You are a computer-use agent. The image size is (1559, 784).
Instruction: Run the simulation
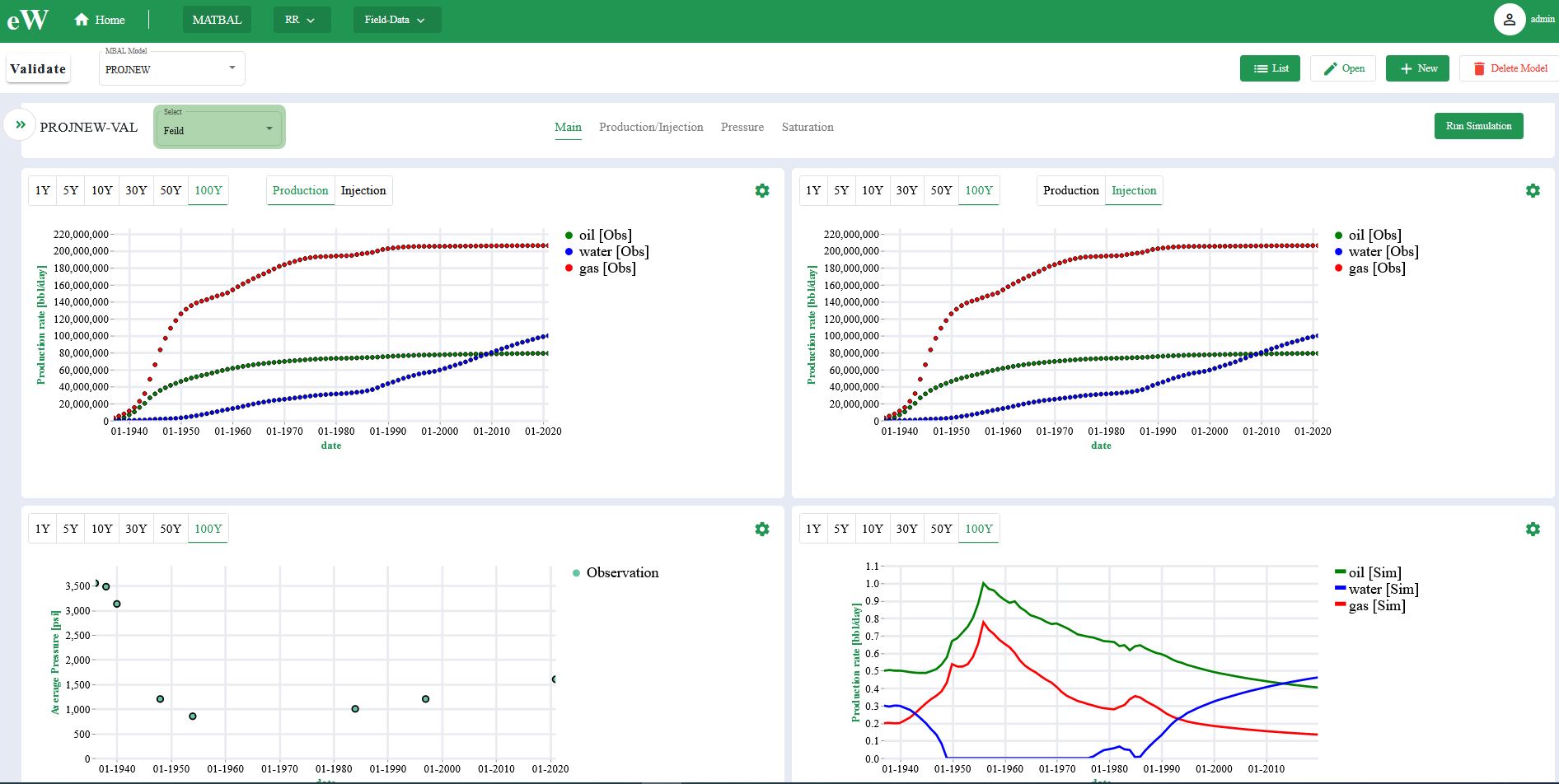pyautogui.click(x=1478, y=126)
